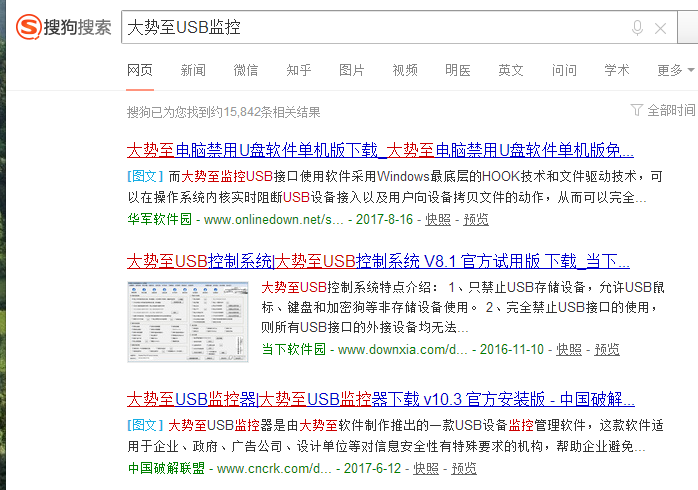Switch to the 学术 tab

click(x=617, y=70)
